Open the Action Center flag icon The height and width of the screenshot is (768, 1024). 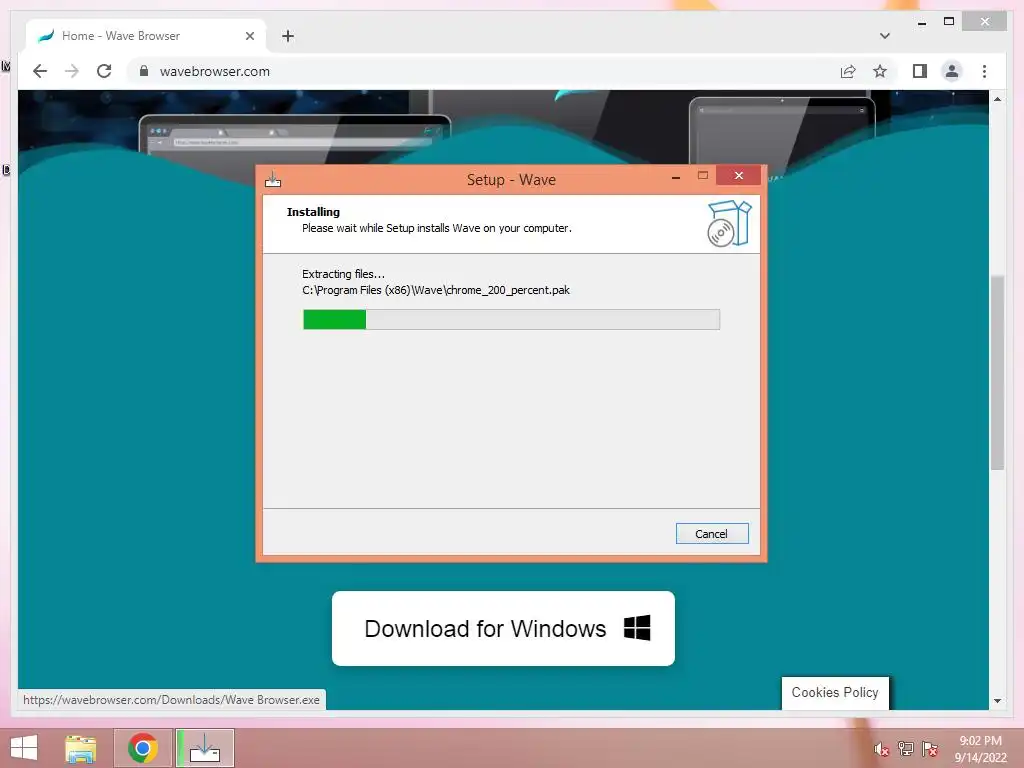point(930,748)
